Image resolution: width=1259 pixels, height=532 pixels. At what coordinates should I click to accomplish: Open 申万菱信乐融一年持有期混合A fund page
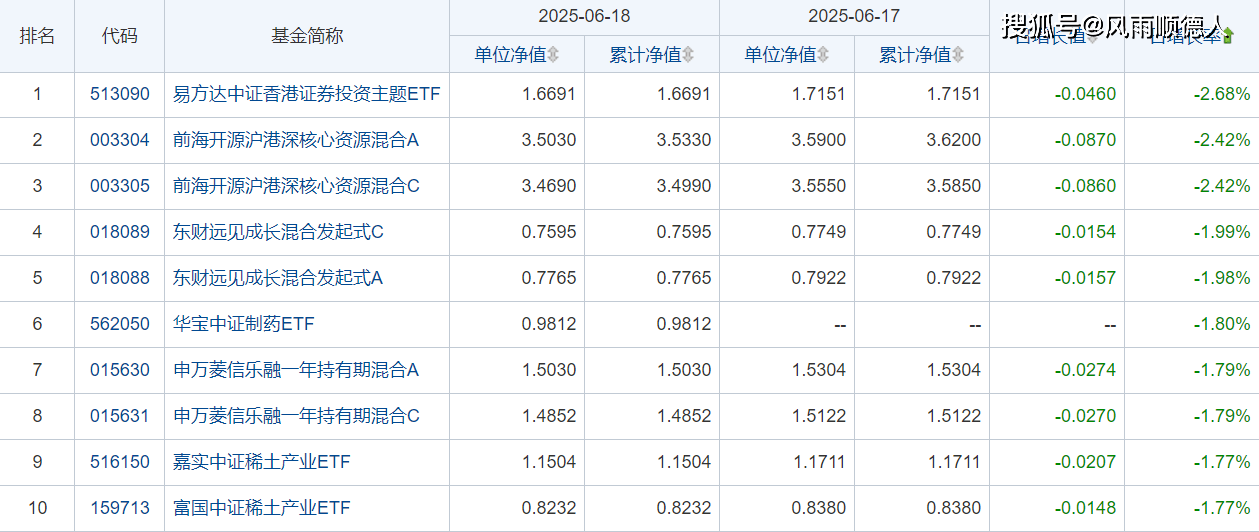tap(296, 371)
